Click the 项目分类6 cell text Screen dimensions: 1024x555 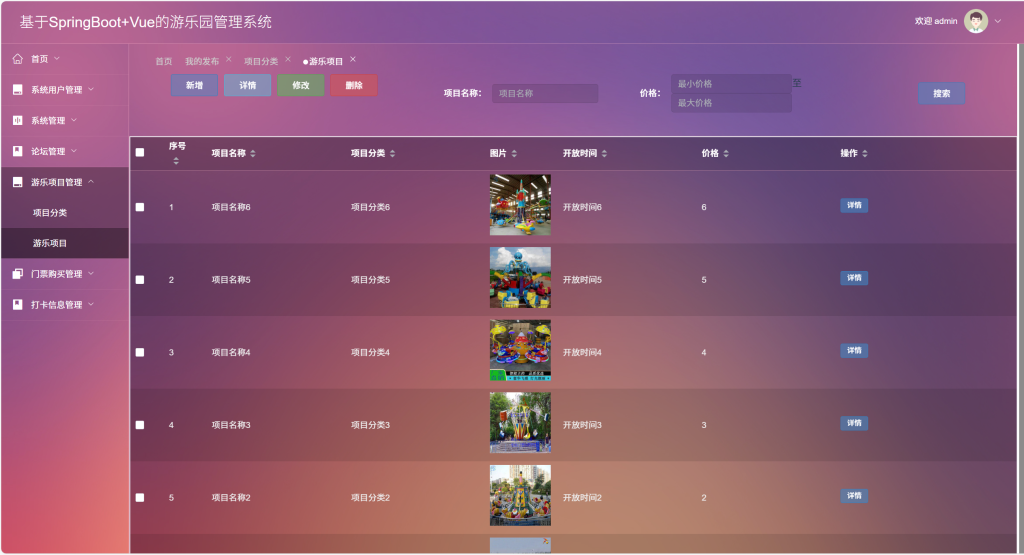pos(370,207)
